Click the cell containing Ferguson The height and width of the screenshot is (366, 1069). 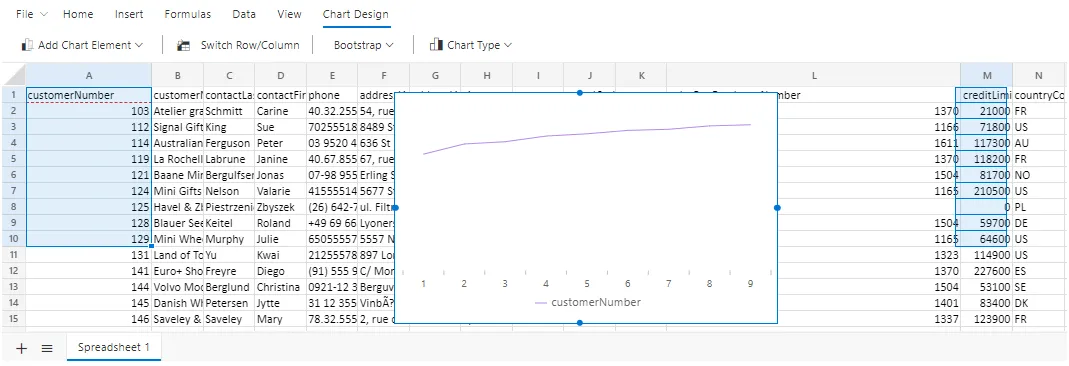coord(229,143)
